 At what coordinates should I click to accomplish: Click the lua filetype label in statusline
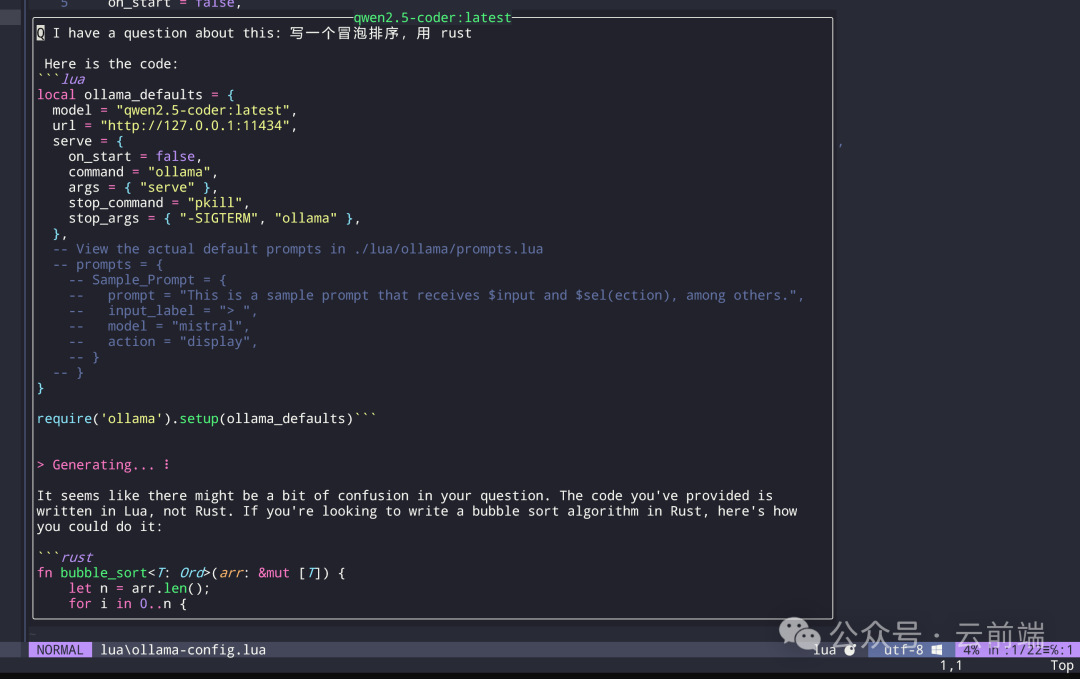824,650
